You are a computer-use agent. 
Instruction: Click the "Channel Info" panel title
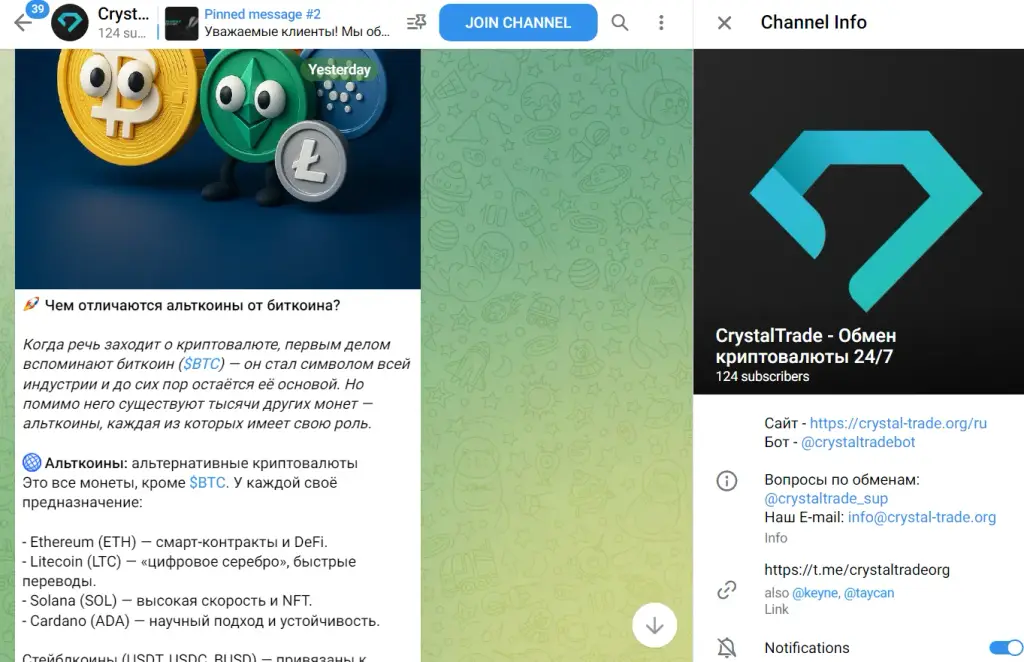(814, 22)
